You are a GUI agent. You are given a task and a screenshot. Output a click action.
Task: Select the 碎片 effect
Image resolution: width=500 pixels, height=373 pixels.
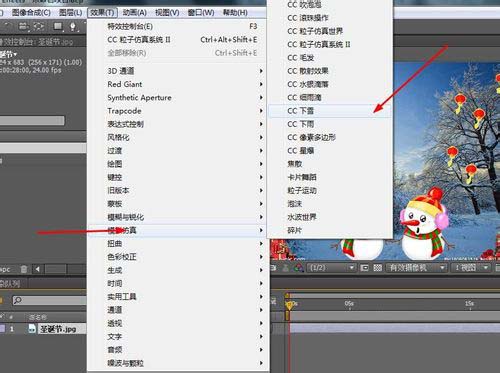(x=329, y=230)
